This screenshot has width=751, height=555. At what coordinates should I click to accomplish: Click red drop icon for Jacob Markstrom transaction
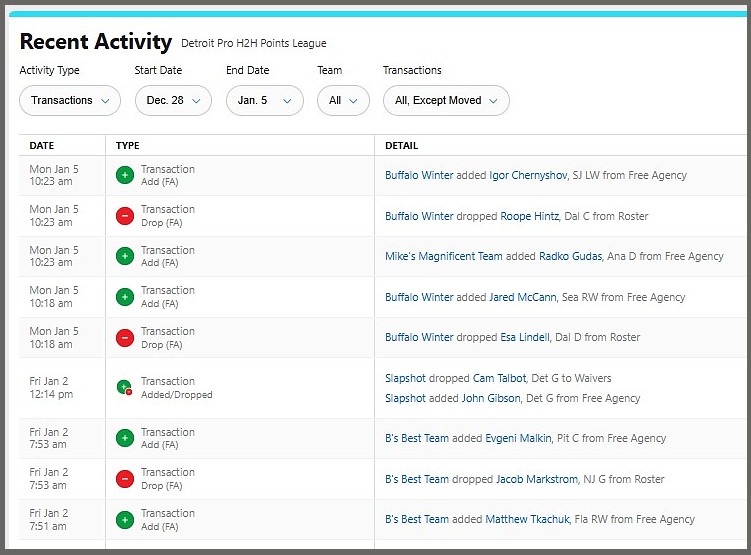click(x=125, y=479)
